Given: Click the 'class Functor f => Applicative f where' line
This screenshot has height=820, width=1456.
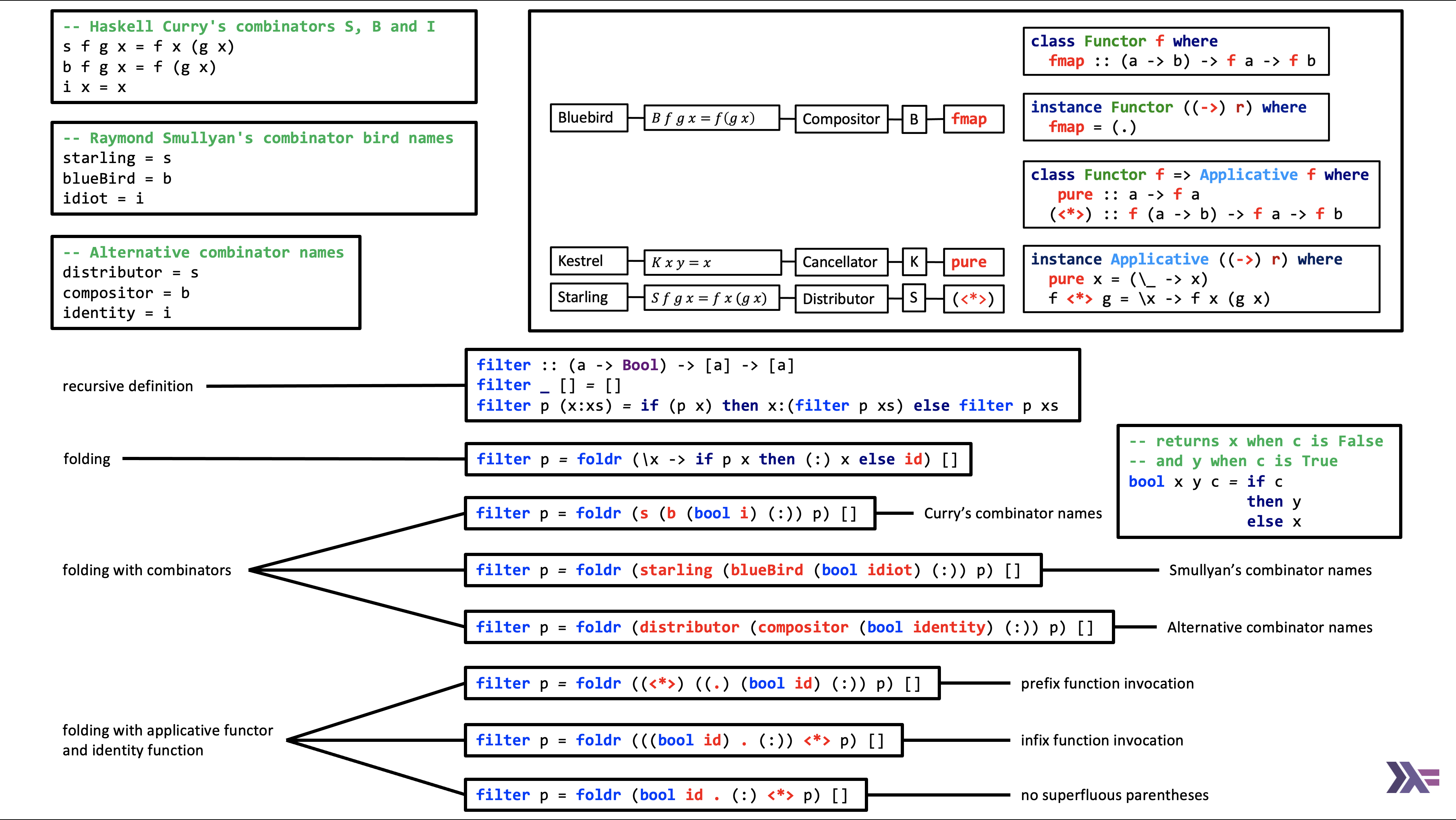Looking at the screenshot, I should (x=1199, y=175).
